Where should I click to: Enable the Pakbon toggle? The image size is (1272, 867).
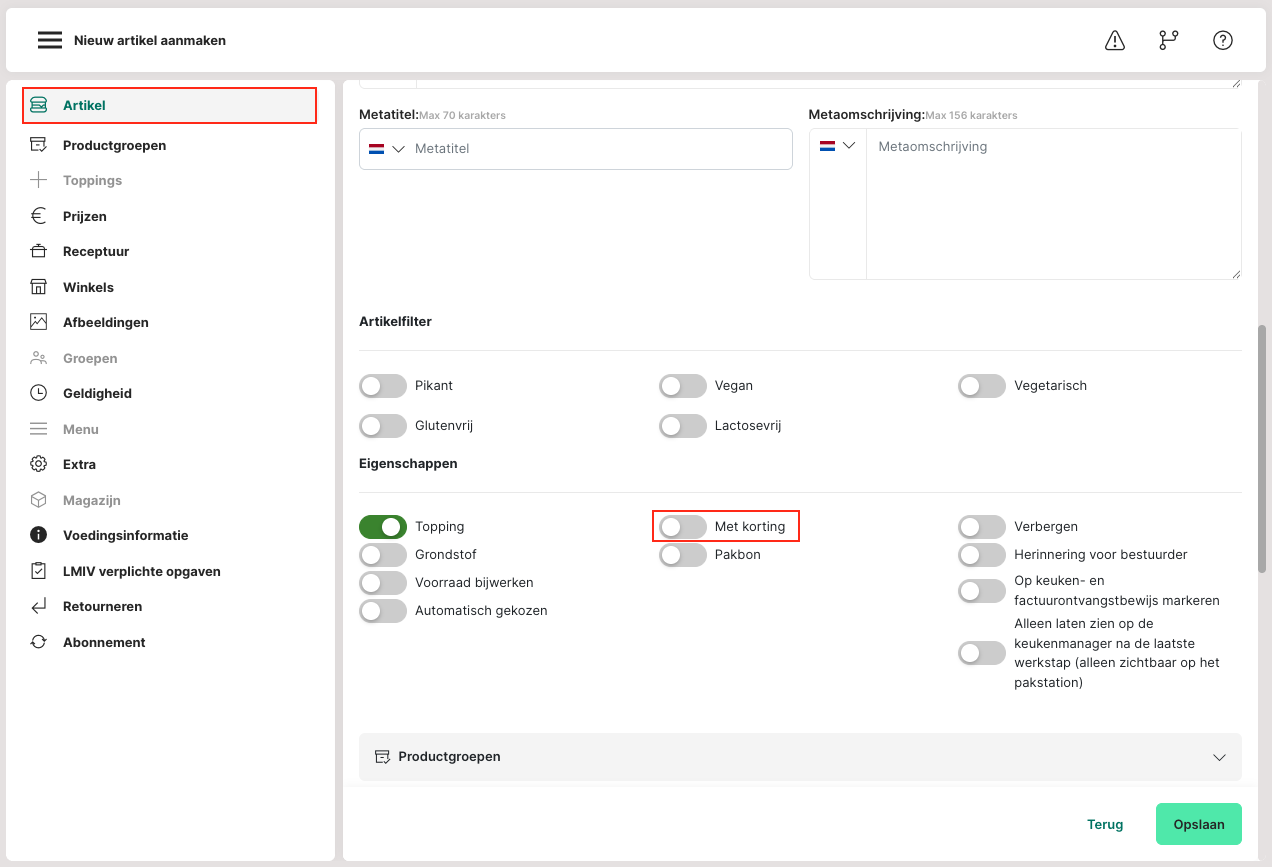point(683,555)
